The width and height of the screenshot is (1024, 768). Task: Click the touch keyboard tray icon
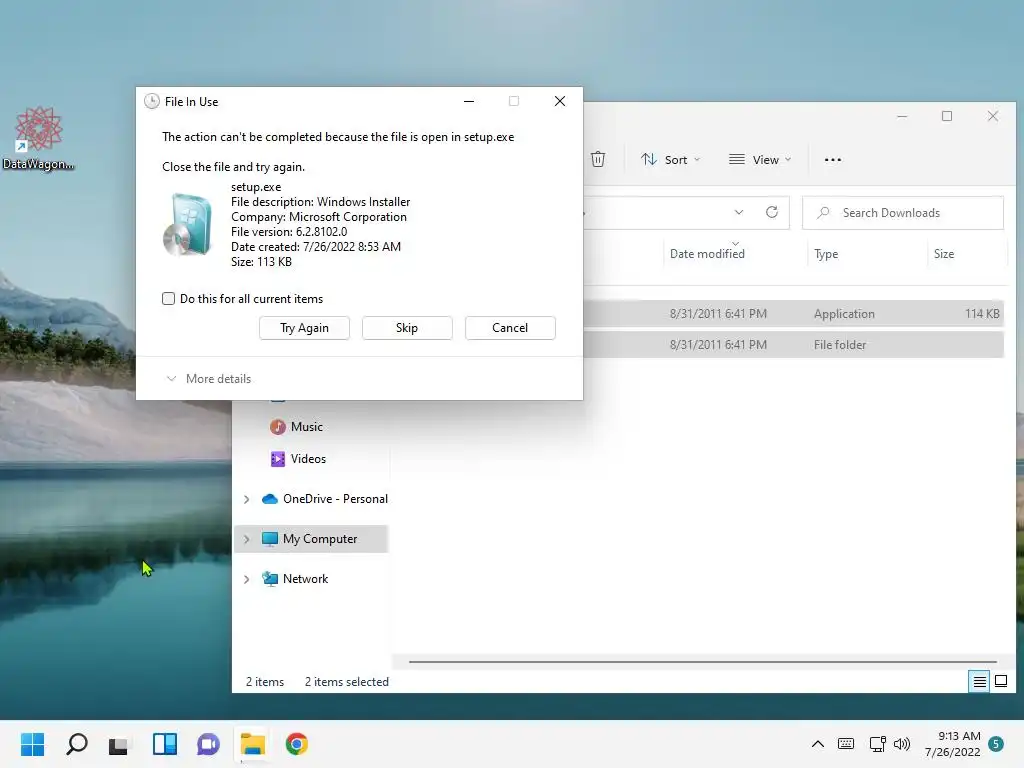[x=846, y=744]
